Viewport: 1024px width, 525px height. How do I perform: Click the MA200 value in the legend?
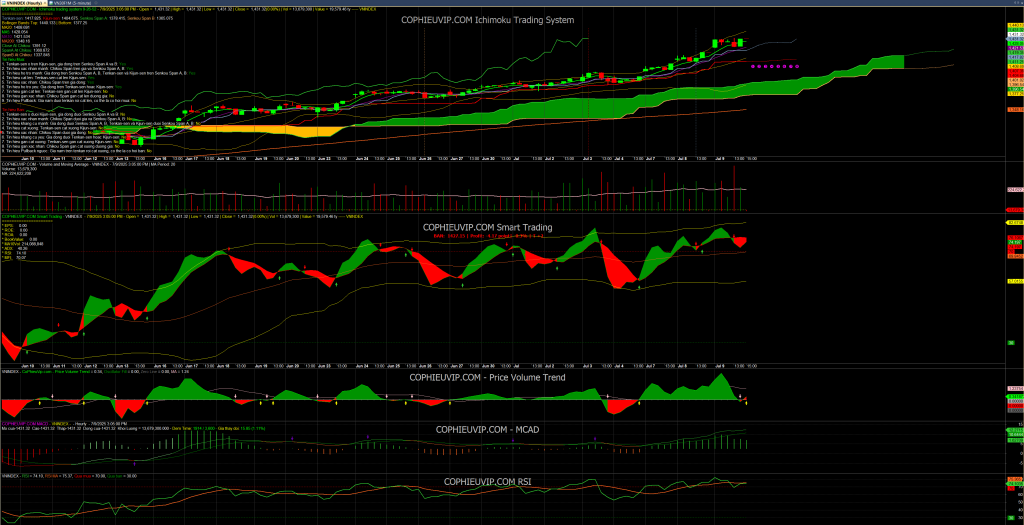23,41
